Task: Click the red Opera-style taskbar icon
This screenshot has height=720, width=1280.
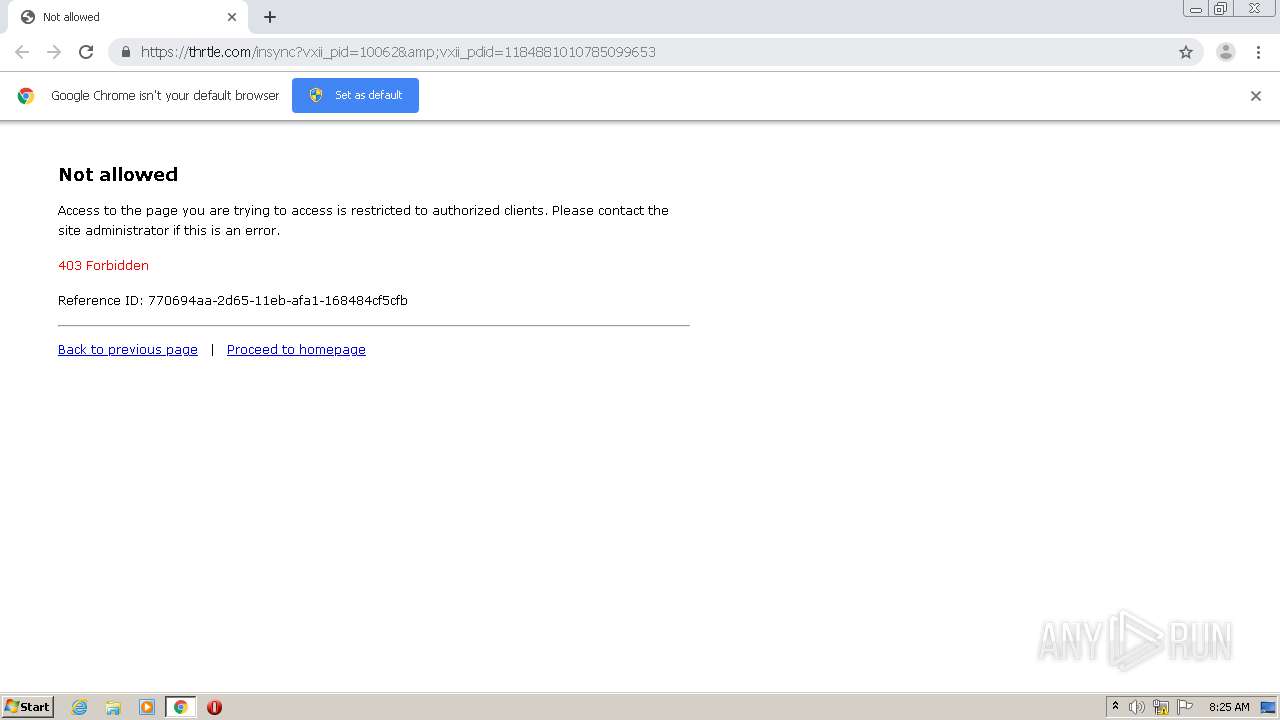Action: 214,707
